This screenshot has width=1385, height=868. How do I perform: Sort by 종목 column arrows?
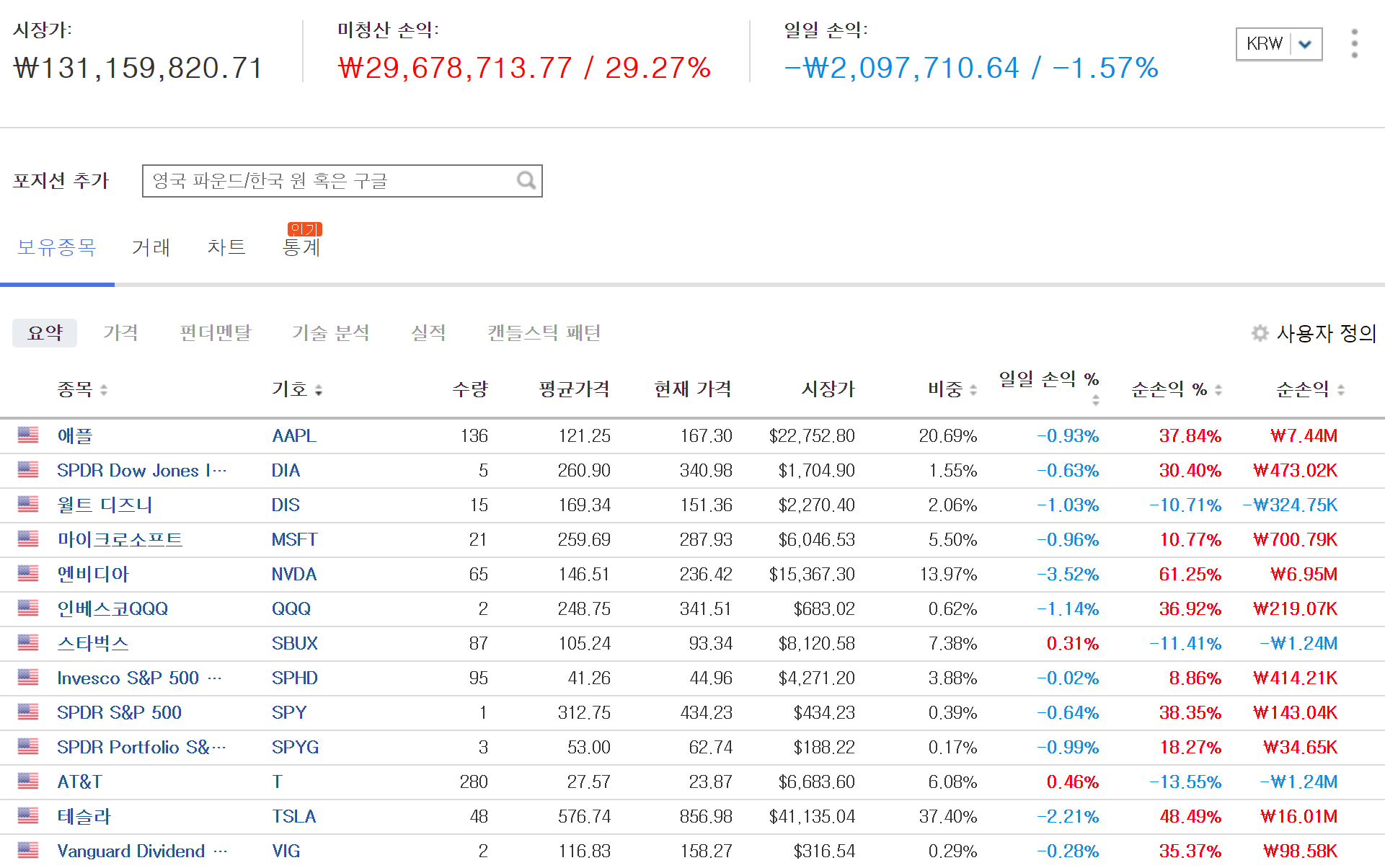click(x=104, y=390)
